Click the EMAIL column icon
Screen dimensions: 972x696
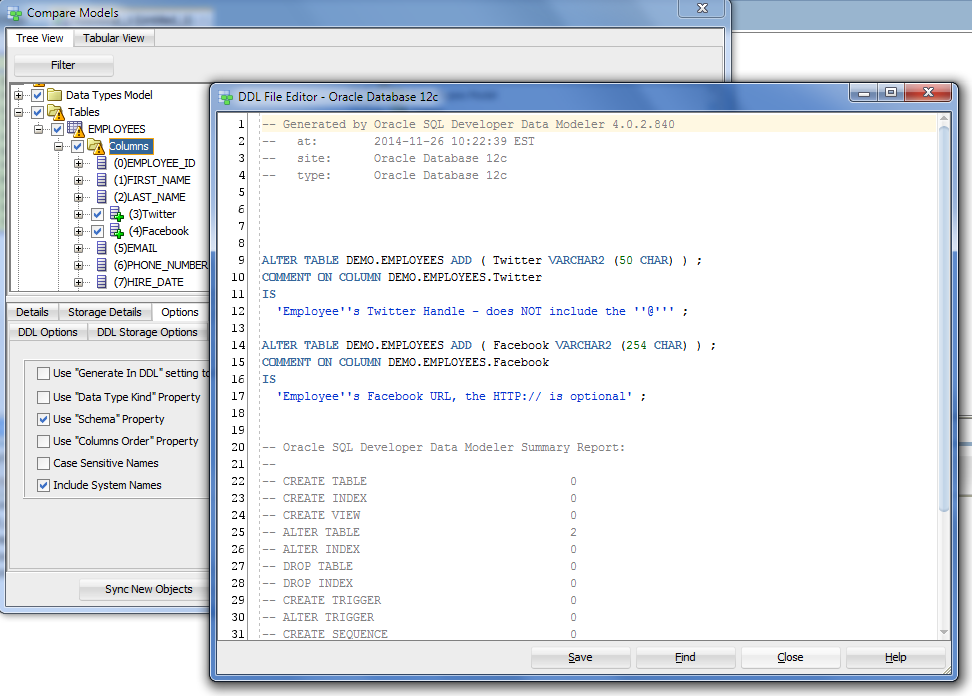[102, 248]
